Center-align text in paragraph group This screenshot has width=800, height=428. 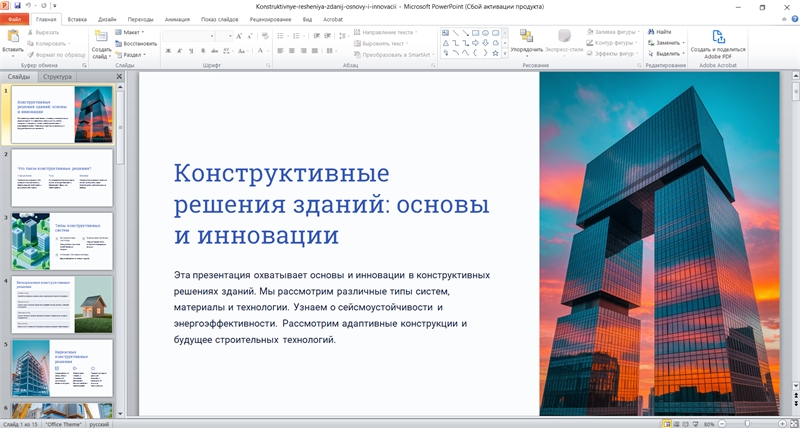coord(292,51)
